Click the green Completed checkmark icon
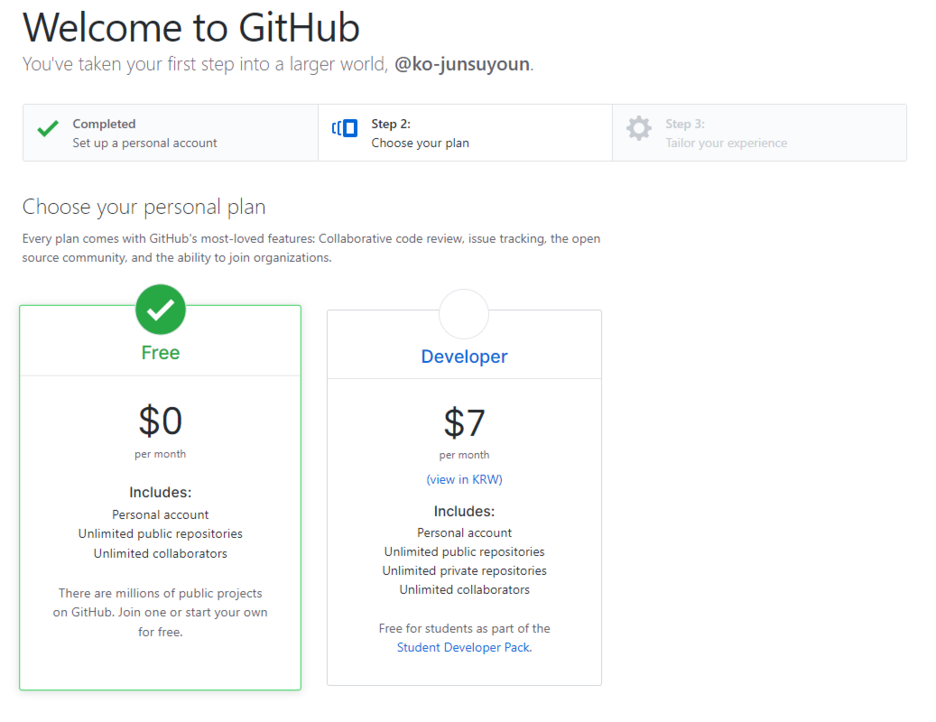Viewport: 936px width, 722px height. coord(46,128)
